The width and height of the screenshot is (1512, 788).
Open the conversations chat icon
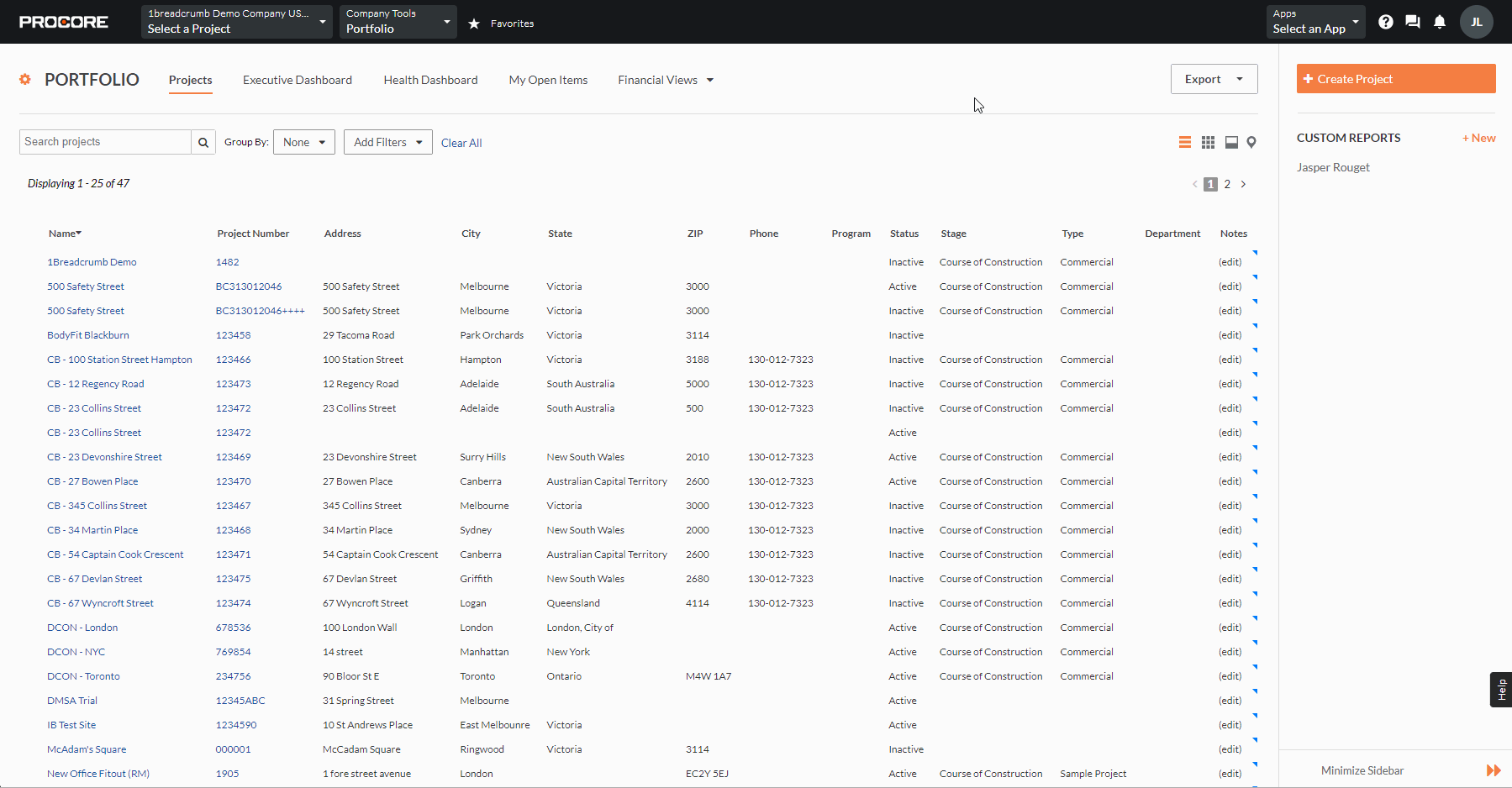[1413, 21]
